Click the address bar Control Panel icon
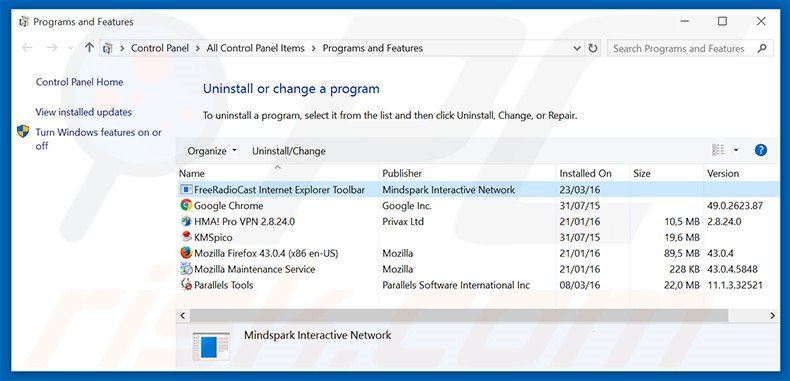Image resolution: width=790 pixels, height=381 pixels. pyautogui.click(x=107, y=48)
